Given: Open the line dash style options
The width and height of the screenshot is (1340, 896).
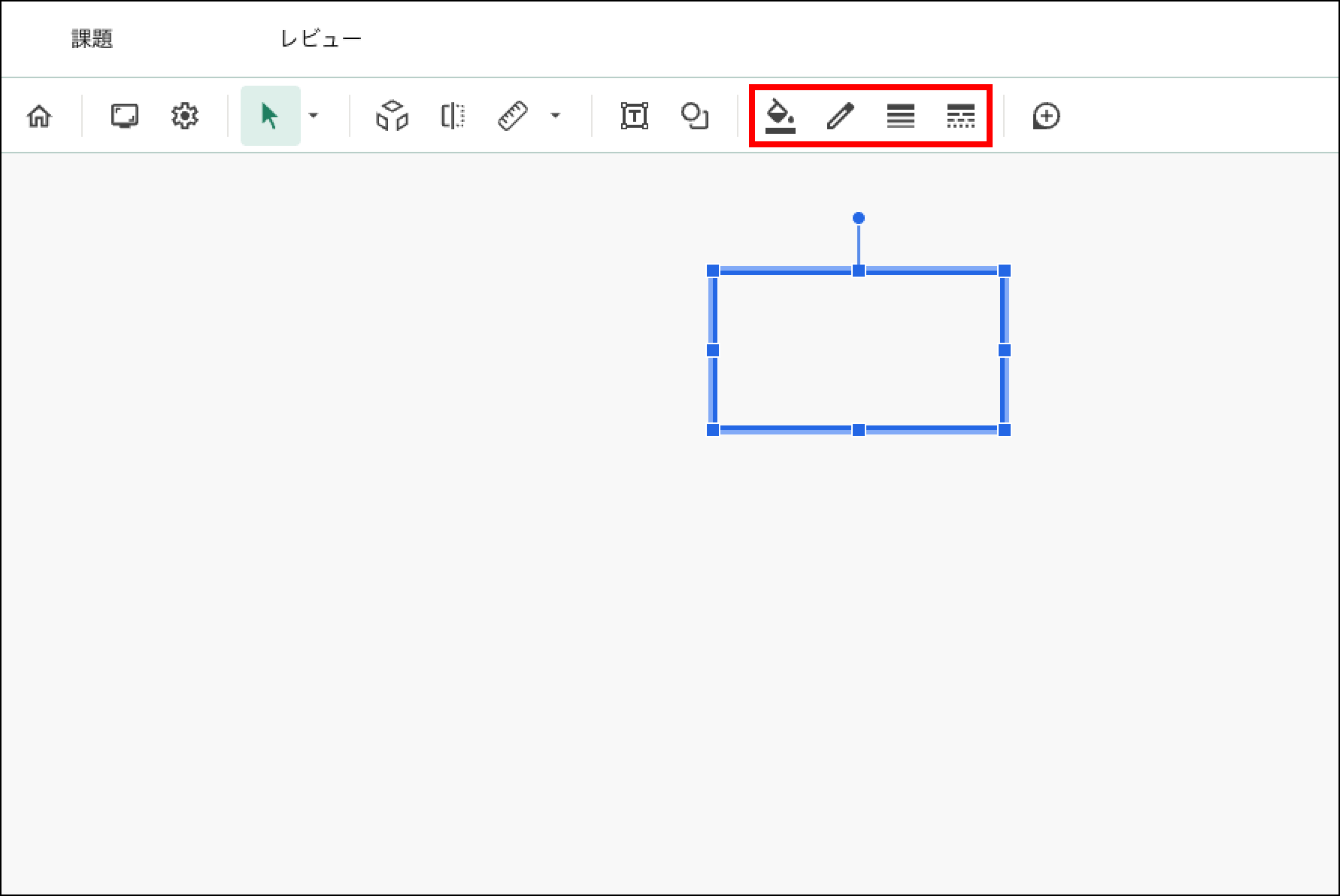Looking at the screenshot, I should pos(961,117).
